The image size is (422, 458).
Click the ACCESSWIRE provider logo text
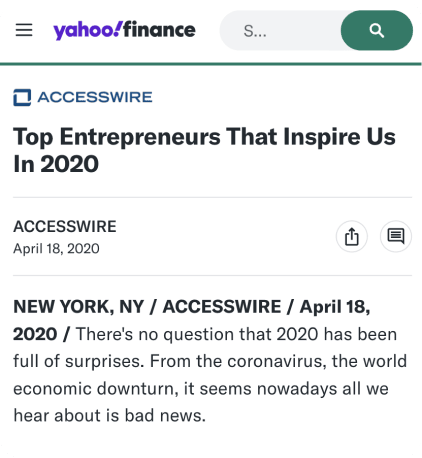pos(95,97)
